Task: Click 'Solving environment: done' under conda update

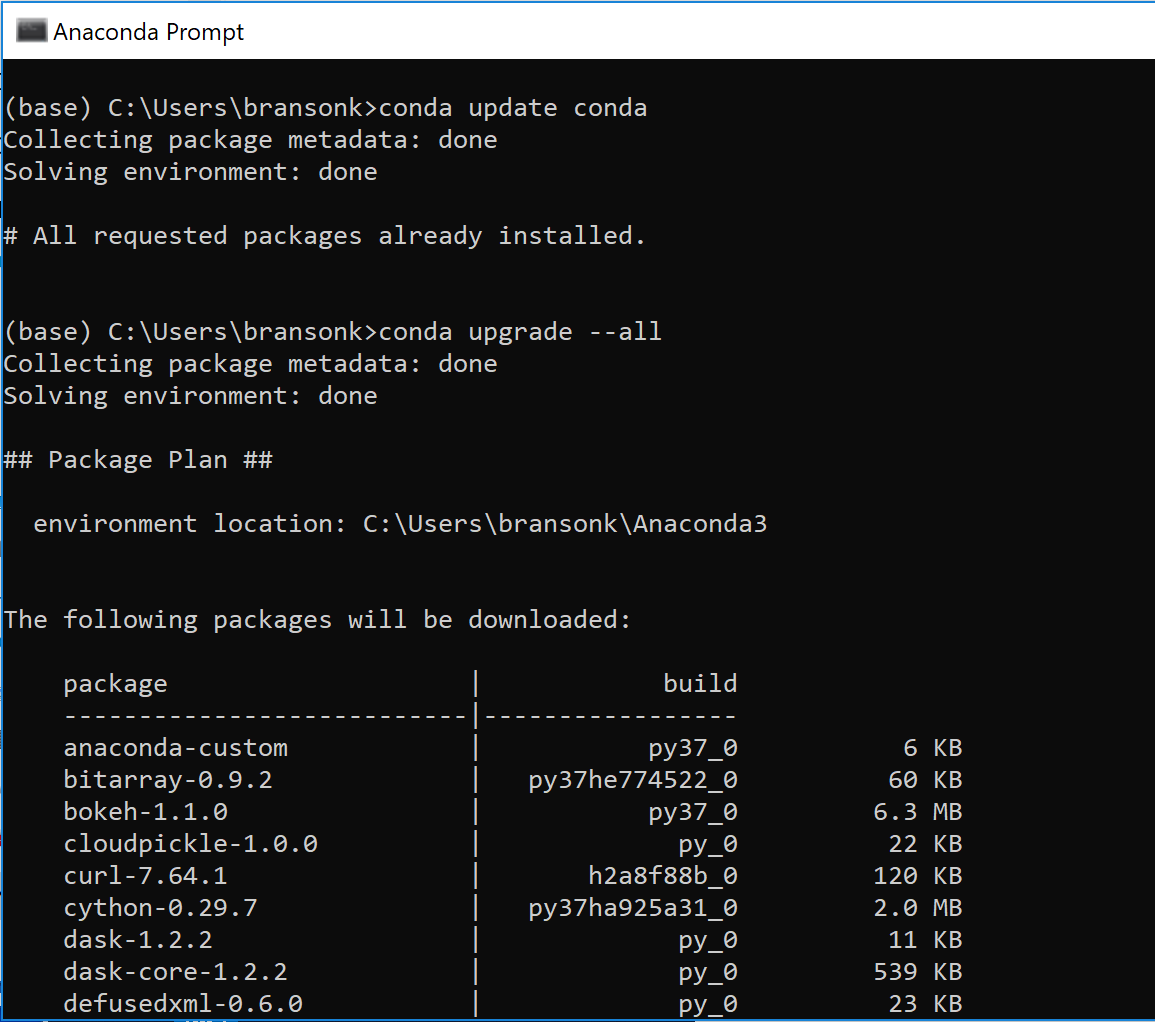Action: pyautogui.click(x=191, y=172)
